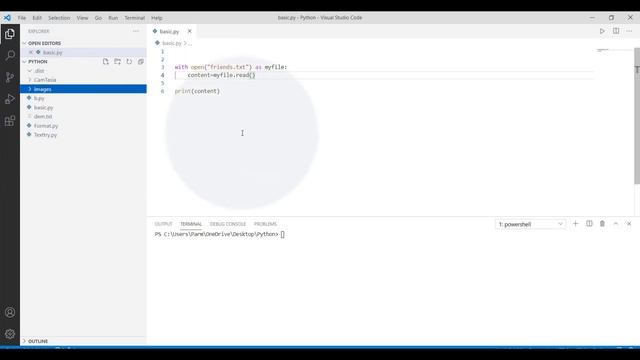Switch to the TERMINAL panel tab
This screenshot has height=360, width=640.
tap(191, 224)
